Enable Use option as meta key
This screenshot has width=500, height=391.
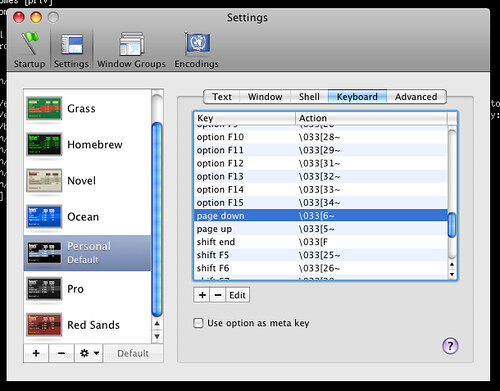[x=198, y=323]
